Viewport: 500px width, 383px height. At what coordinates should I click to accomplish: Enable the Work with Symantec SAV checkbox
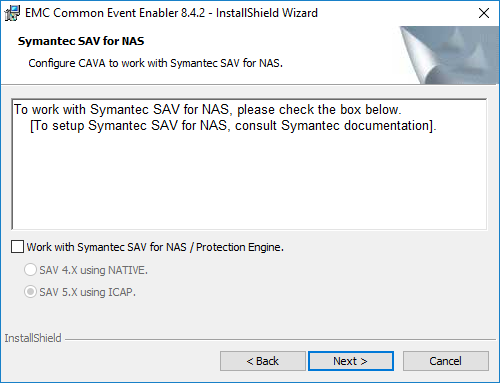17,247
